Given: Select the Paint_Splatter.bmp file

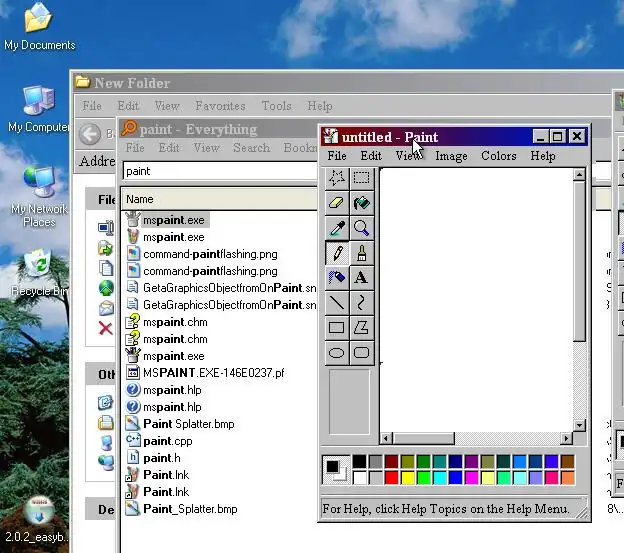Looking at the screenshot, I should (181, 509).
